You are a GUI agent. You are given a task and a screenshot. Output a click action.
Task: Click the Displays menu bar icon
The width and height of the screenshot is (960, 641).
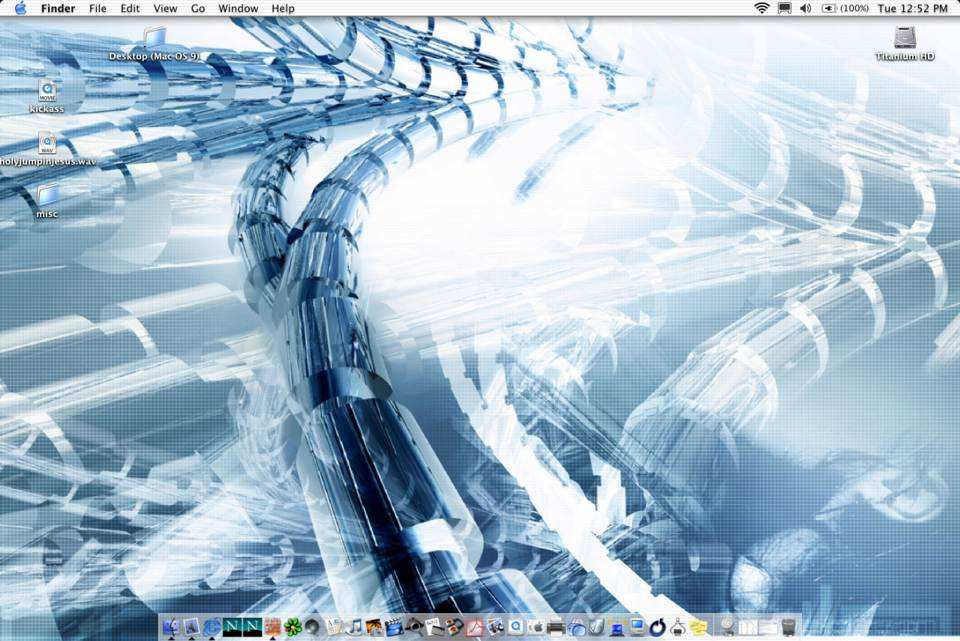(784, 8)
